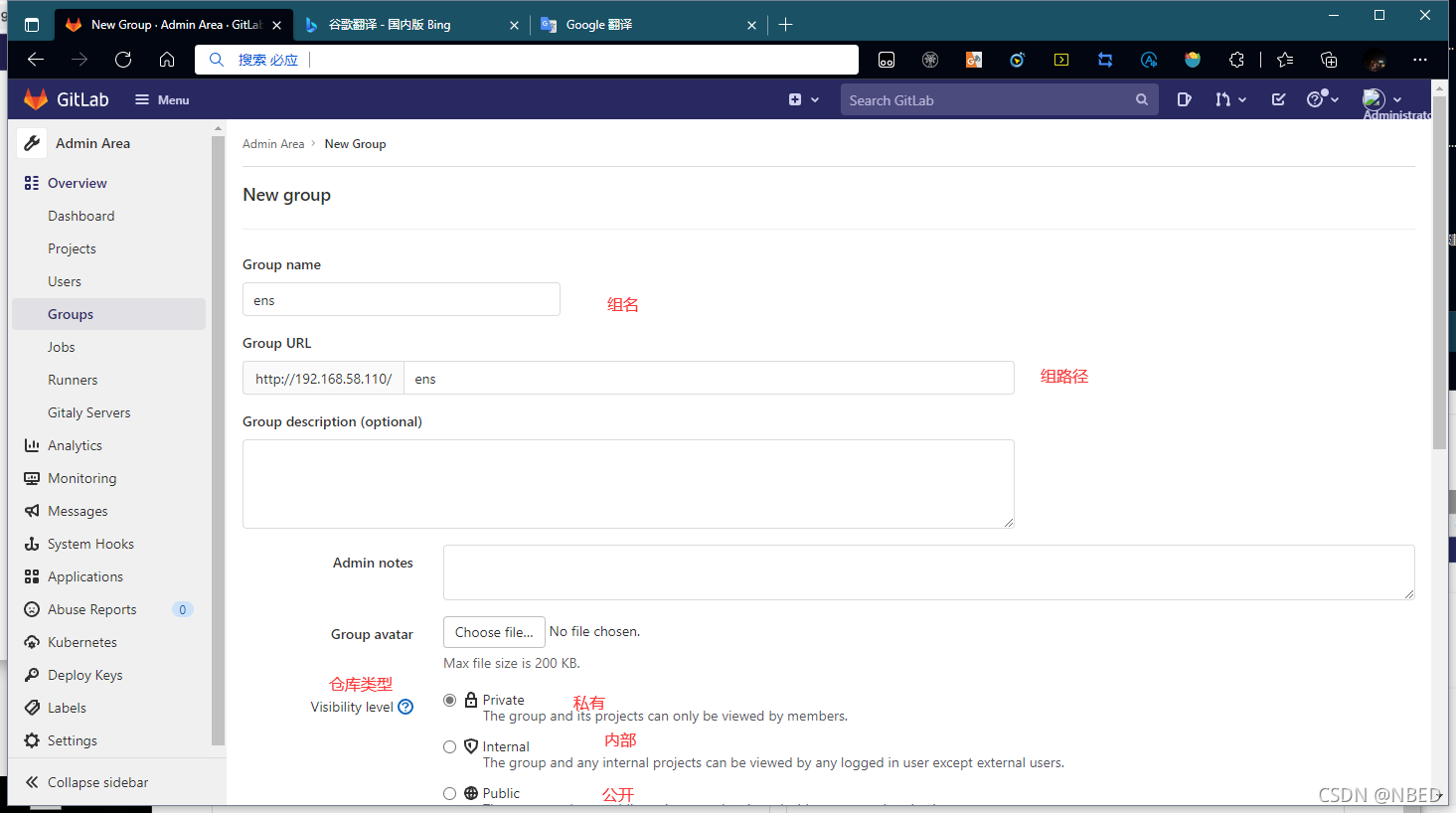1456x813 pixels.
Task: Open the Menu in GitLab navbar
Action: tap(161, 99)
